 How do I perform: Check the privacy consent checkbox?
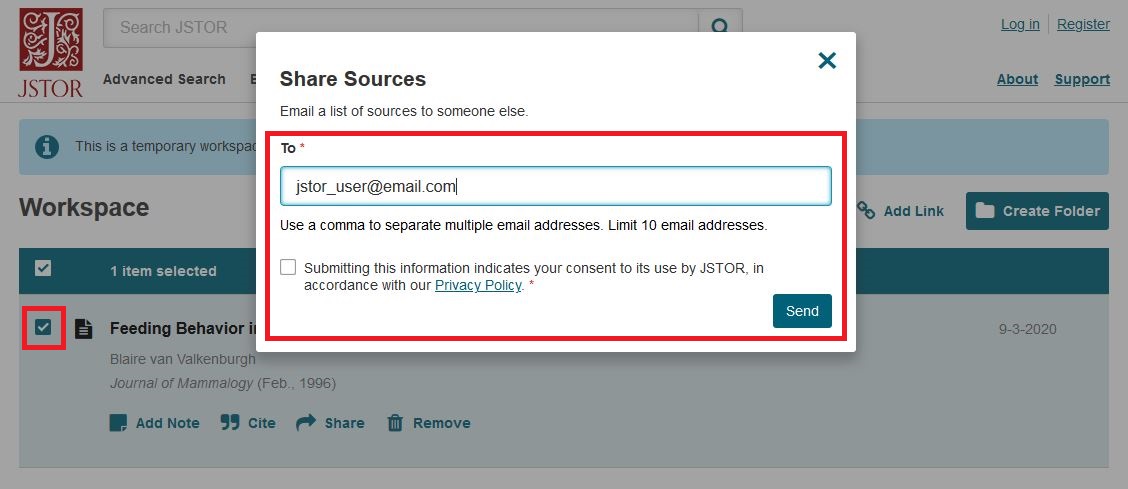[288, 268]
